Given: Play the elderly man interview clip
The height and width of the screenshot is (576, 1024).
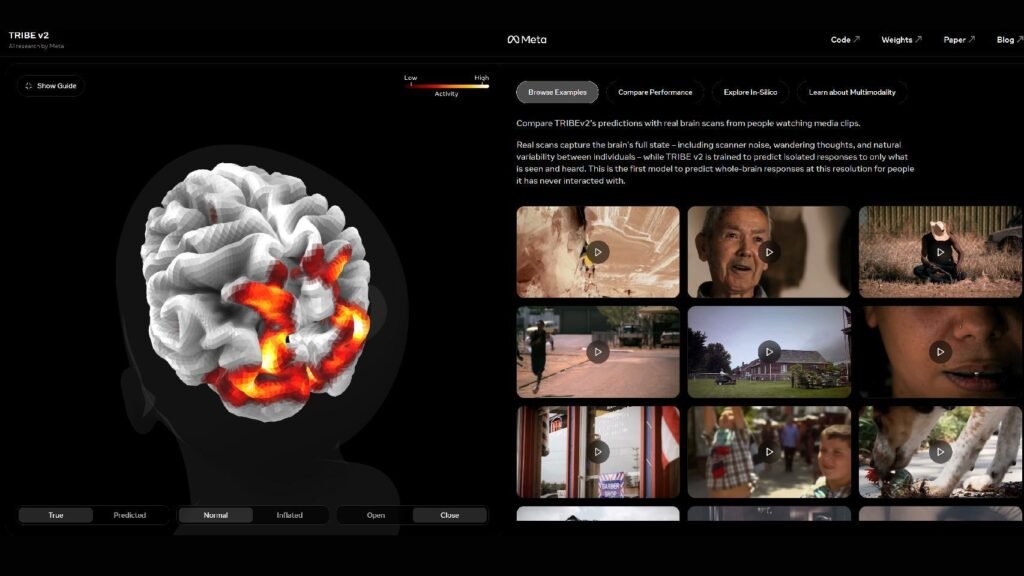Looking at the screenshot, I should tap(768, 251).
